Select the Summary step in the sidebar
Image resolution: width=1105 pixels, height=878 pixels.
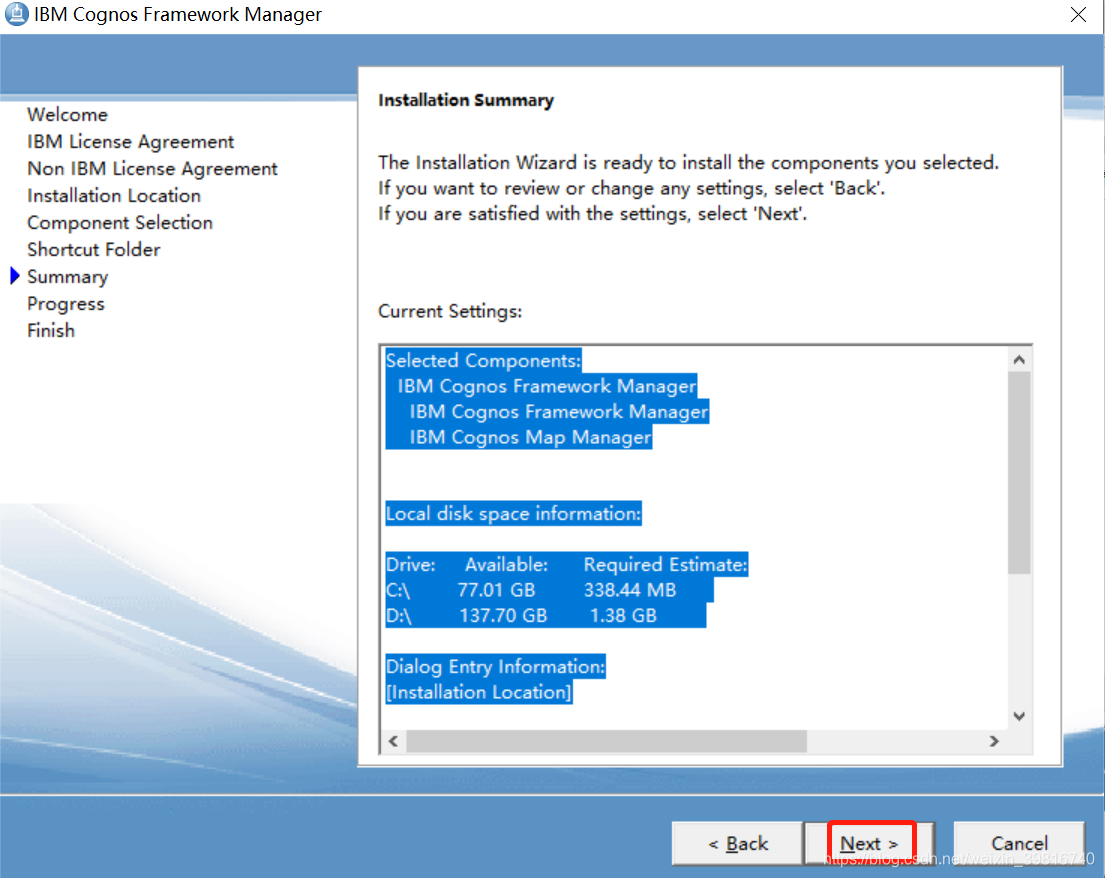coord(68,277)
